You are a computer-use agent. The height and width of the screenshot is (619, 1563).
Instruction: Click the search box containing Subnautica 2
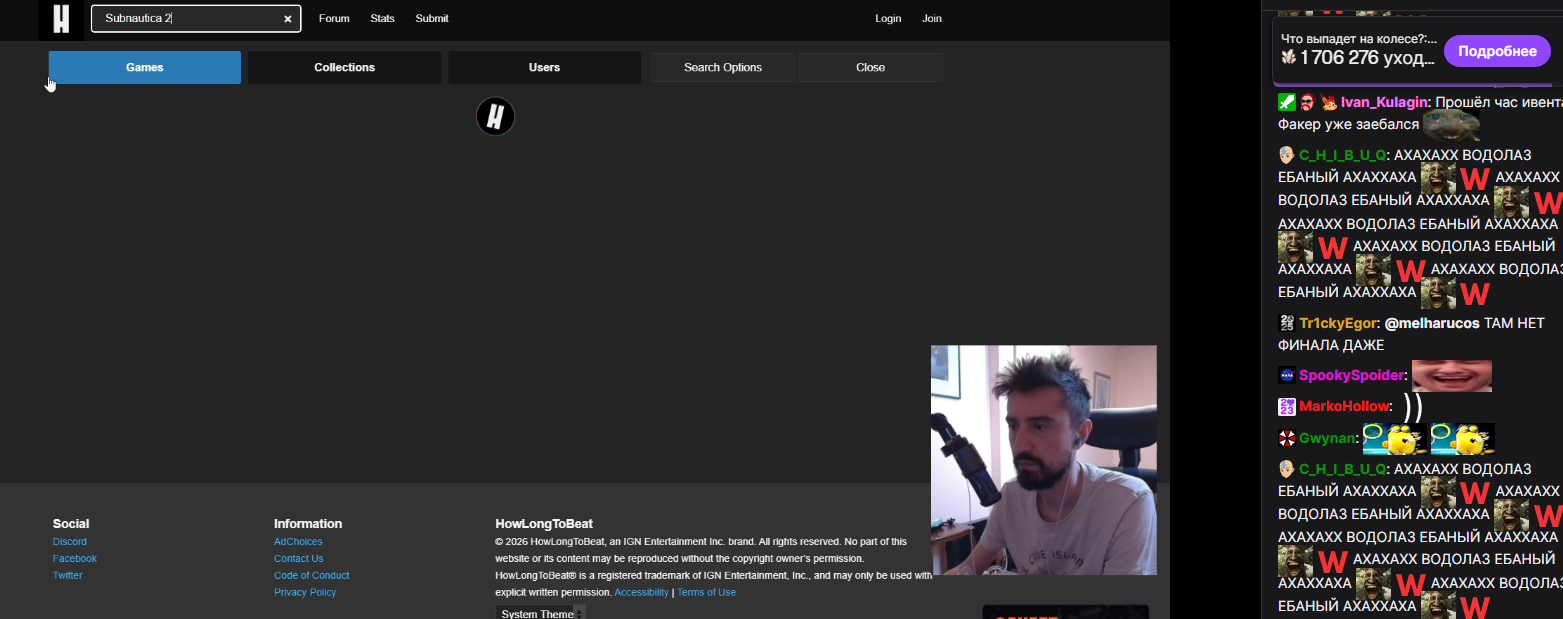point(195,18)
